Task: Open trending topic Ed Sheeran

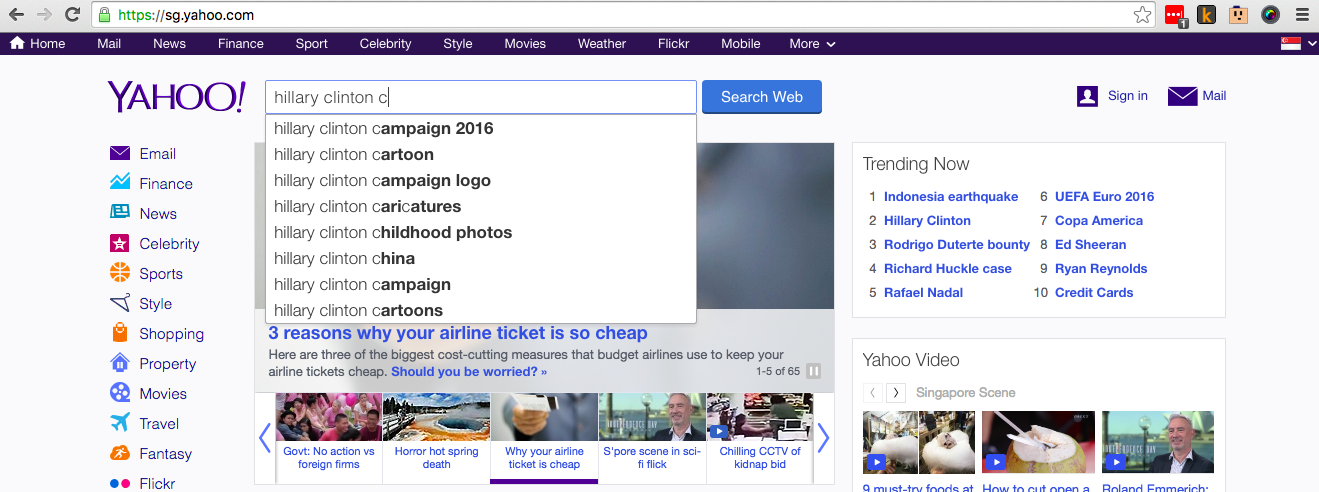Action: click(x=1091, y=245)
